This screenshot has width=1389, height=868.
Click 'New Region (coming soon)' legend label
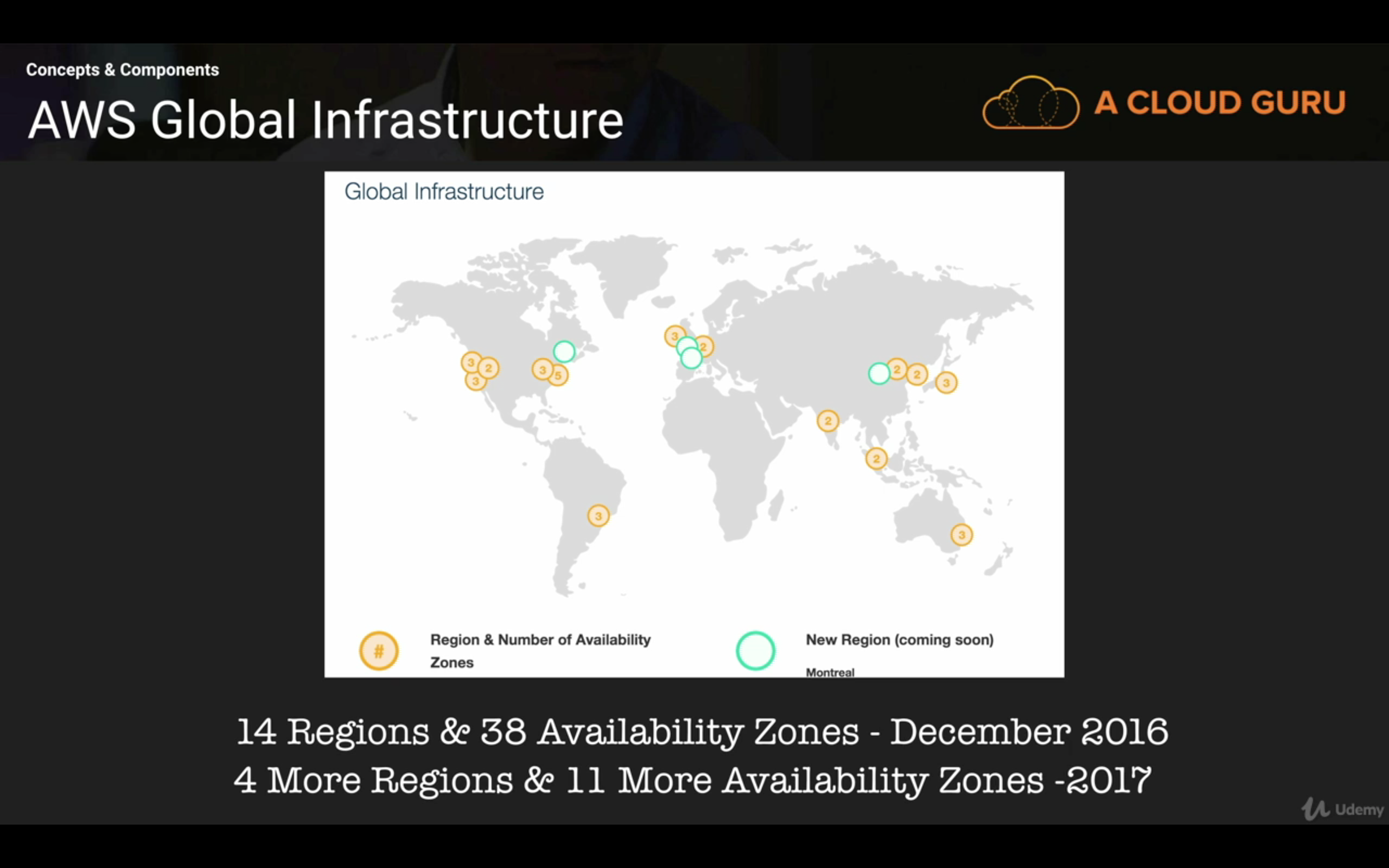coord(899,639)
